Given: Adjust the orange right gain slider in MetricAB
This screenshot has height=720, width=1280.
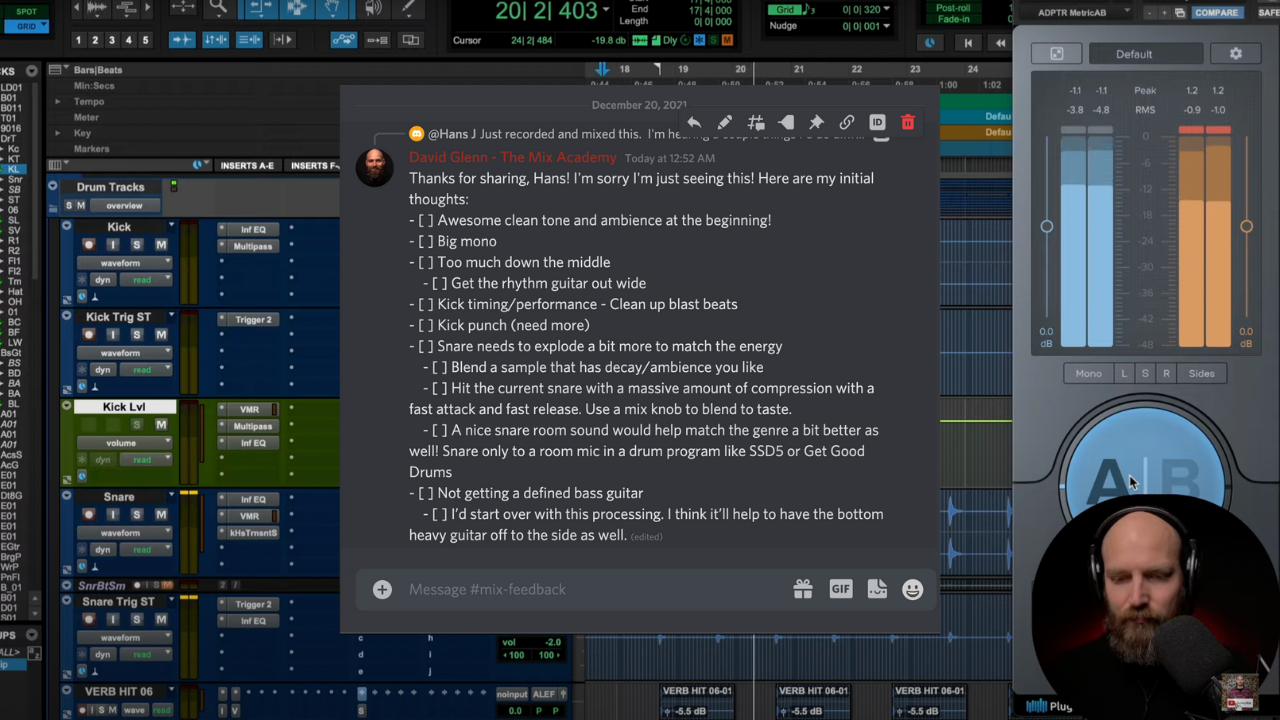Looking at the screenshot, I should (x=1246, y=226).
